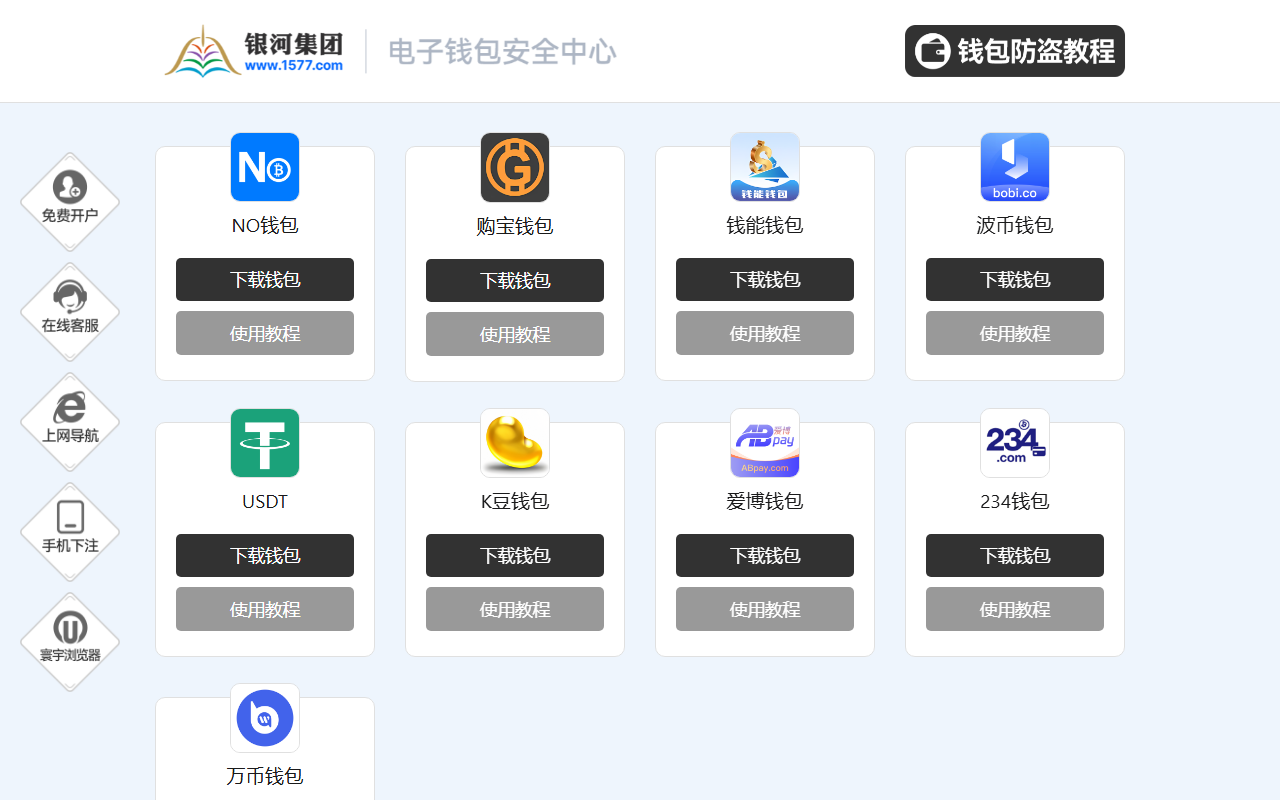
Task: Click the 钱能钱包 name label
Action: tap(765, 226)
